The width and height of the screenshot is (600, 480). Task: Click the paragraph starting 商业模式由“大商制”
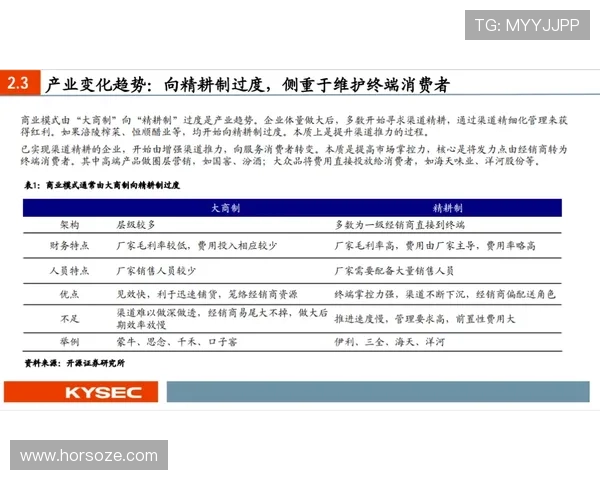point(294,126)
